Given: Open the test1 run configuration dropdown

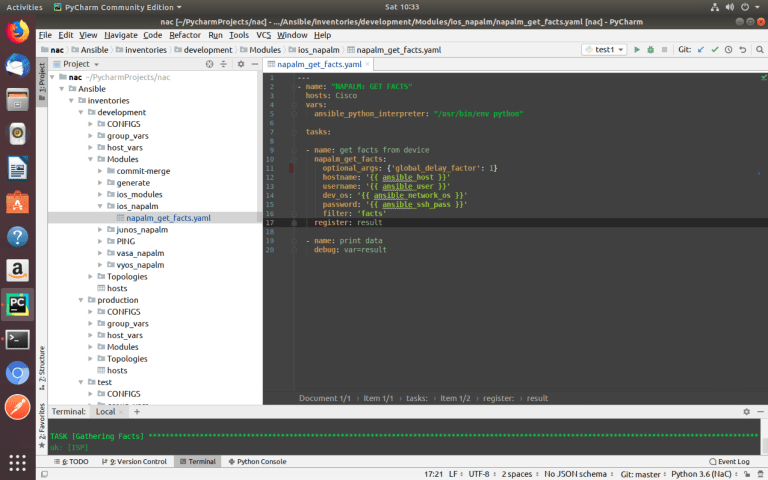Looking at the screenshot, I should click(x=604, y=49).
